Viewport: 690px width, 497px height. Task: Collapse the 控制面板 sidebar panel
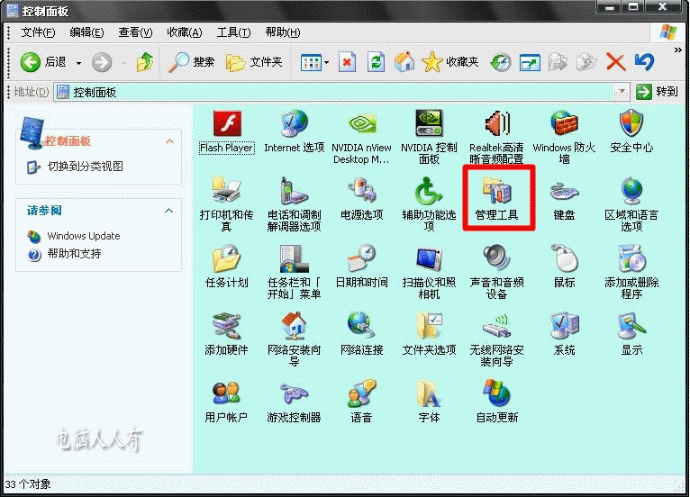pyautogui.click(x=169, y=141)
